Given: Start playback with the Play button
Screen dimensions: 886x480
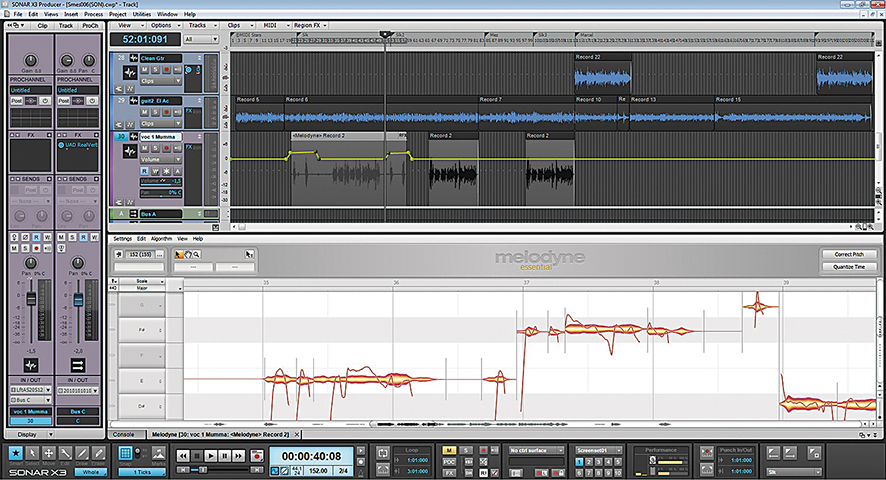Looking at the screenshot, I should [x=211, y=456].
